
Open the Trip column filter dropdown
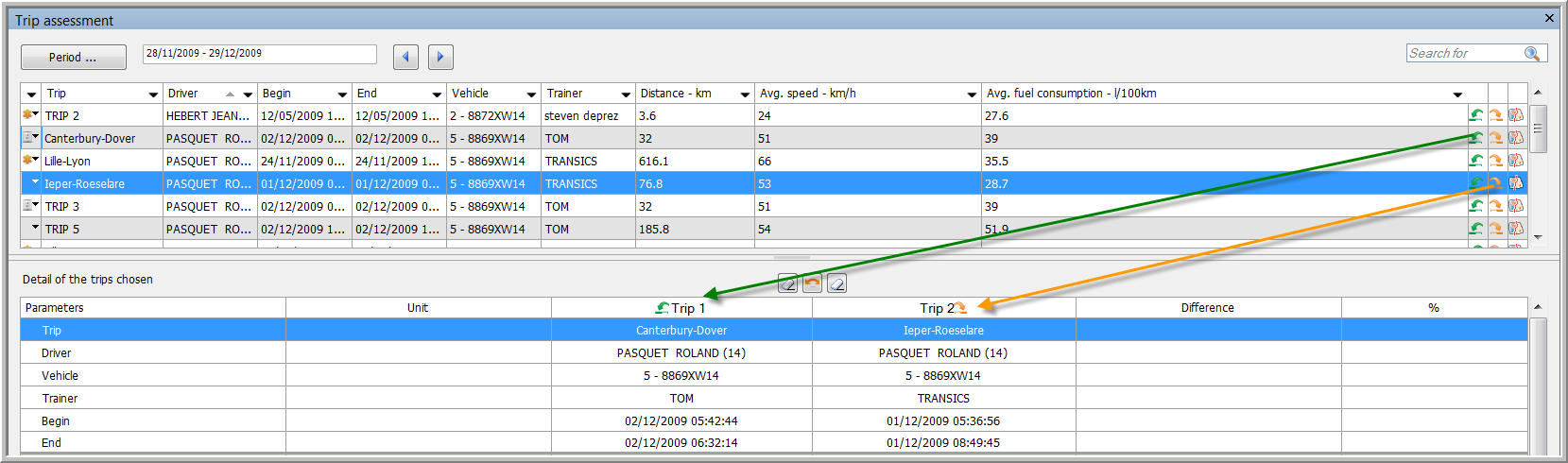(153, 94)
